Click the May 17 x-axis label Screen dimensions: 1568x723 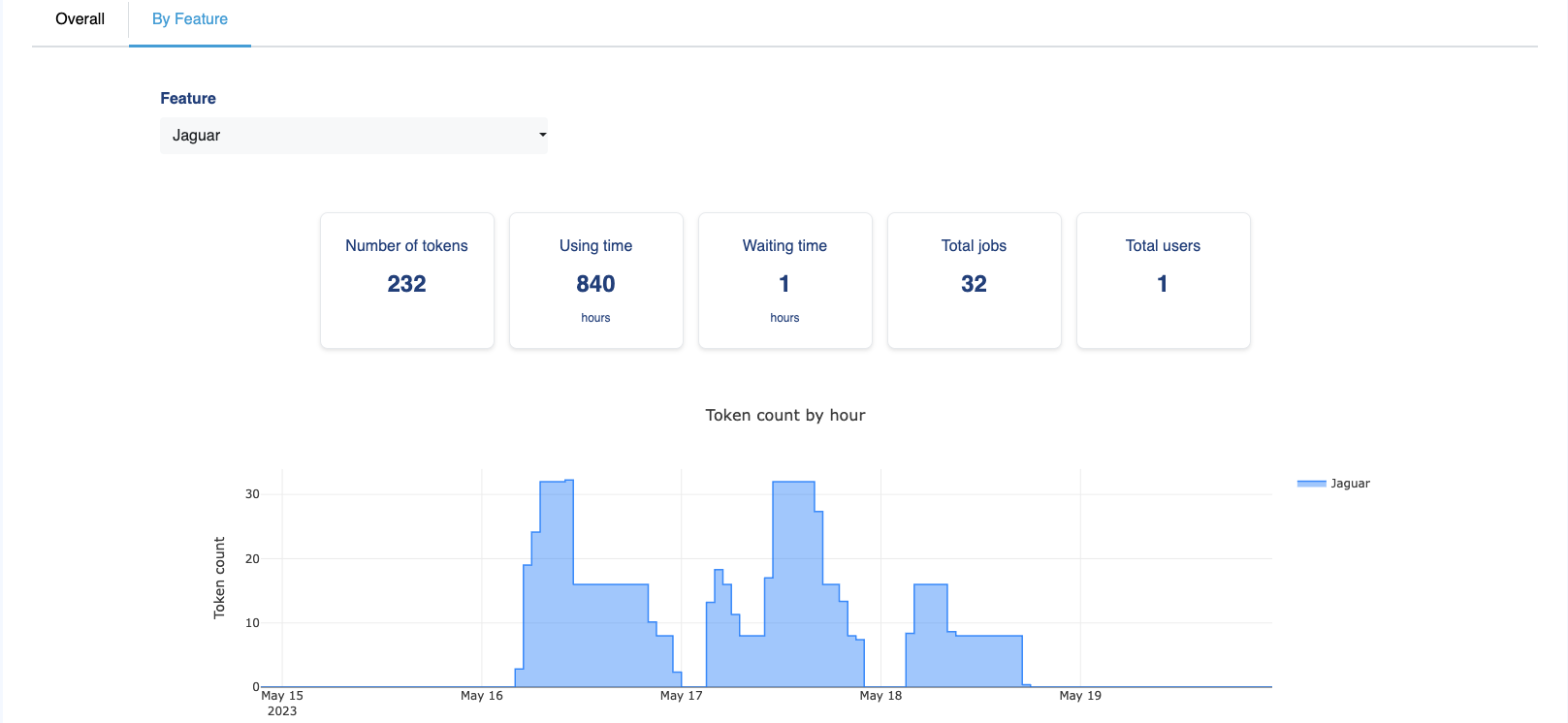tap(682, 696)
